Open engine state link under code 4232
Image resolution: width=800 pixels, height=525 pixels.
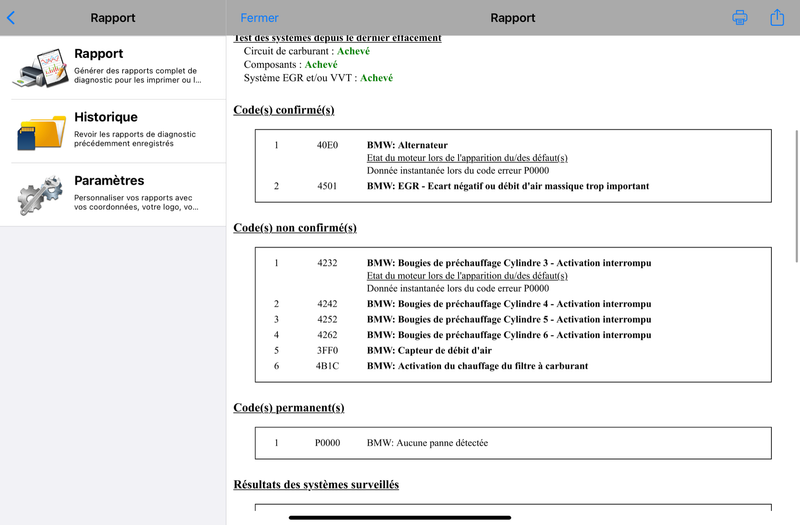coord(467,276)
